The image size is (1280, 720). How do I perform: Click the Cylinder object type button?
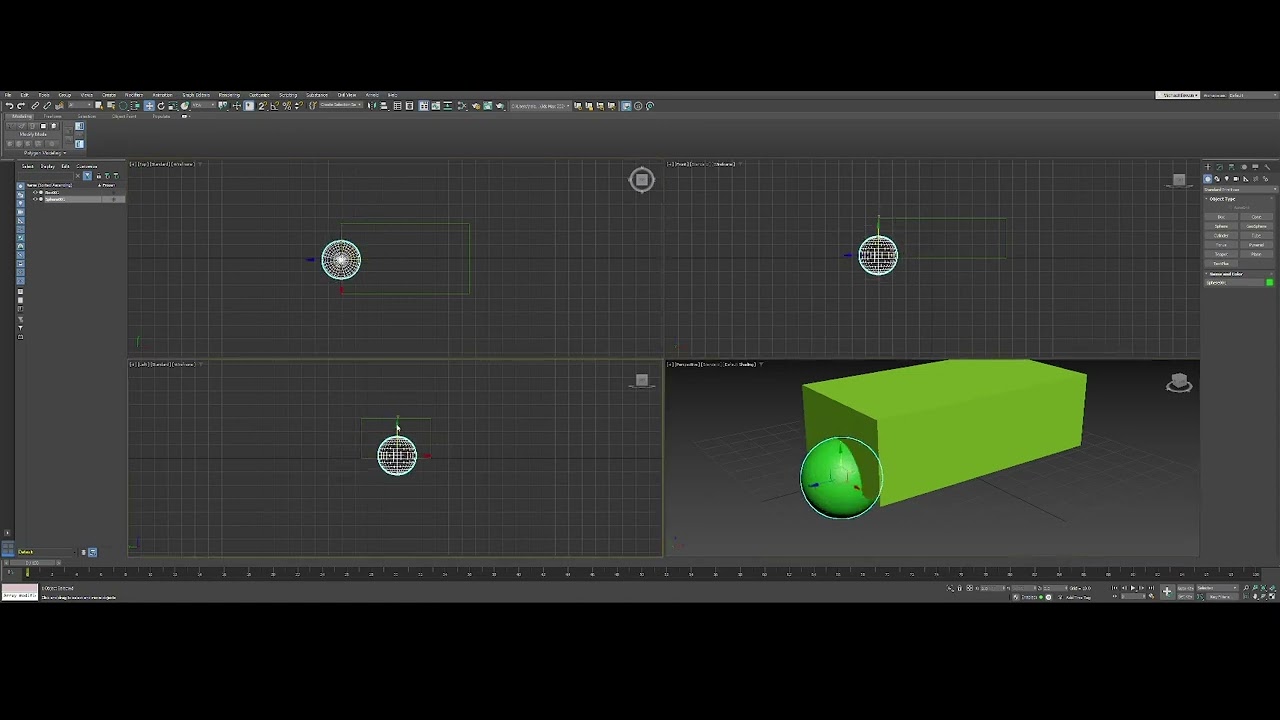(x=1221, y=236)
